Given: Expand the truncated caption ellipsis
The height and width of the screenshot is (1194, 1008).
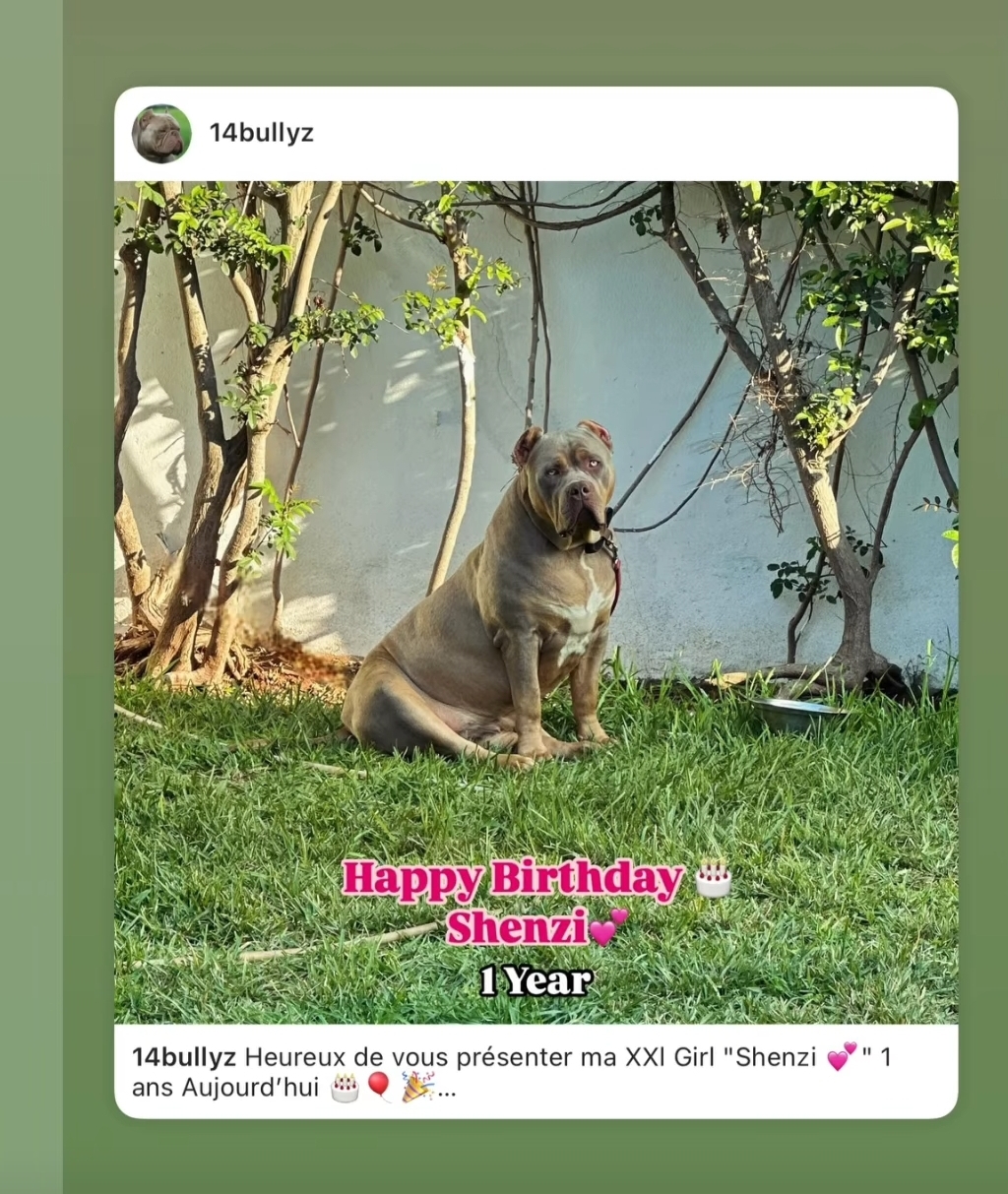Looking at the screenshot, I should click(447, 1090).
